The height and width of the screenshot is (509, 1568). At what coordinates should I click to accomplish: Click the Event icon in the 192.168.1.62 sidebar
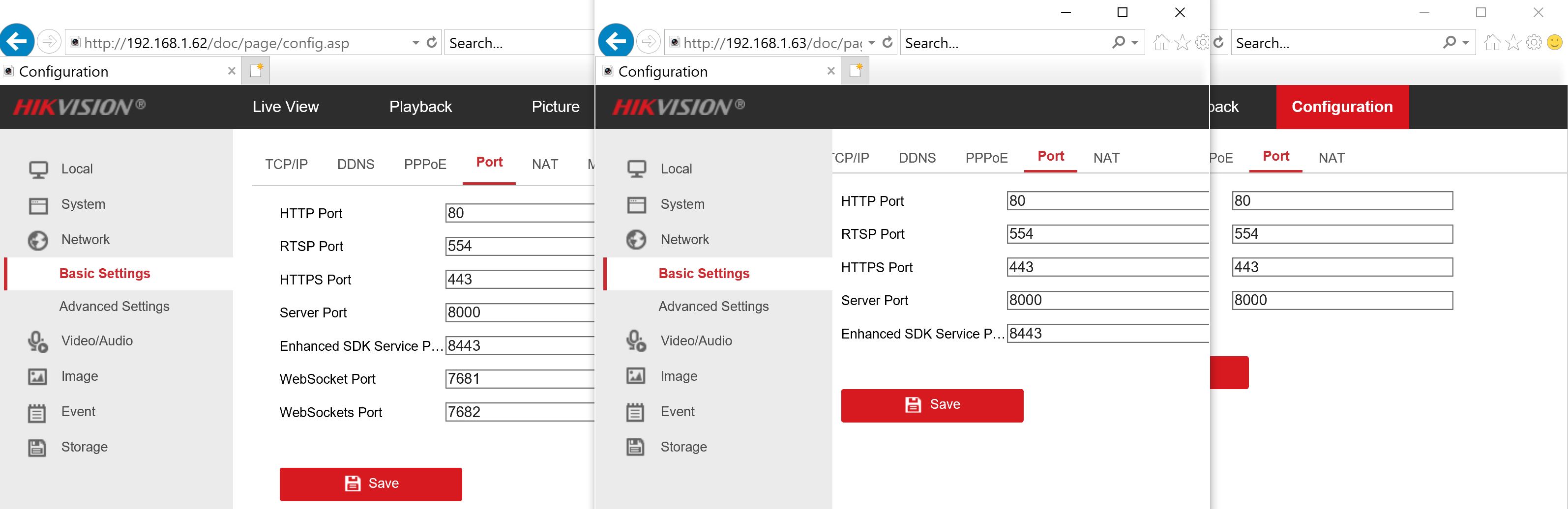coord(37,412)
